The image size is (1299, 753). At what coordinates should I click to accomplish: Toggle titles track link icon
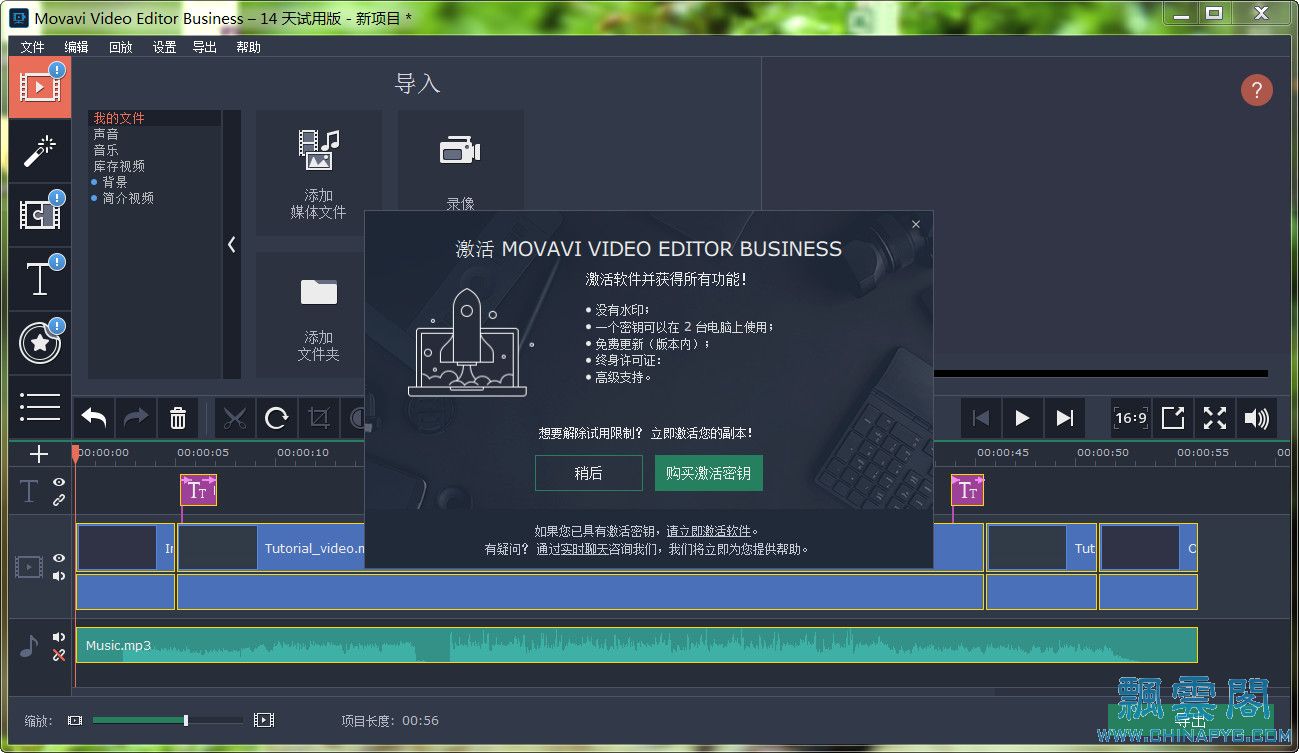[59, 500]
